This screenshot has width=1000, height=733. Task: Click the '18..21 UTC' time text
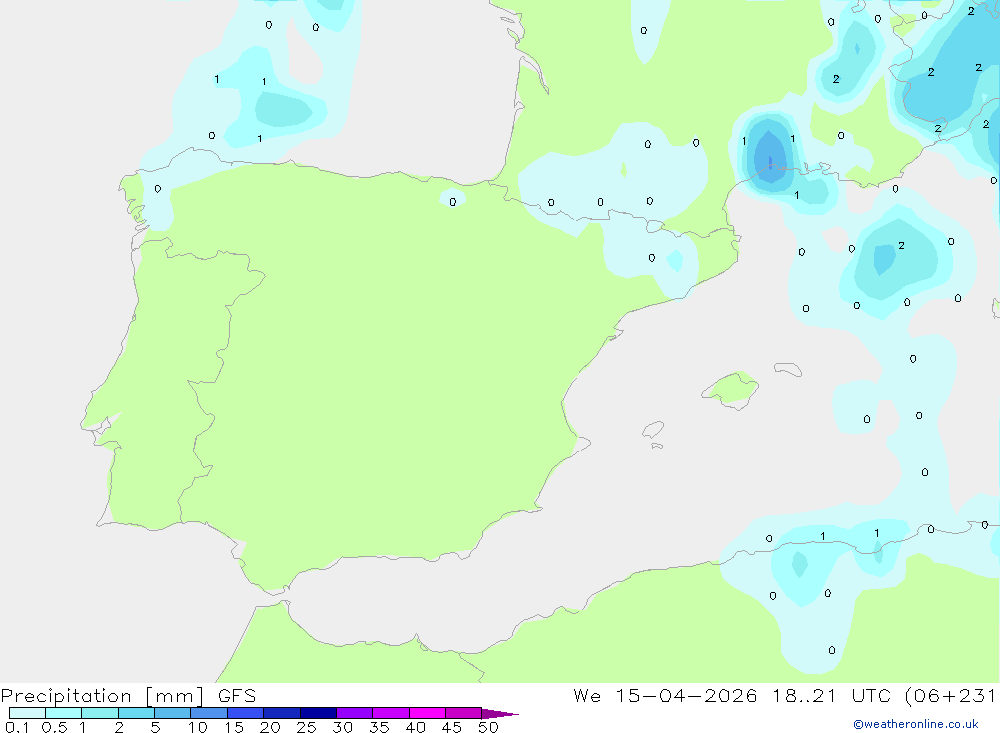[831, 695]
